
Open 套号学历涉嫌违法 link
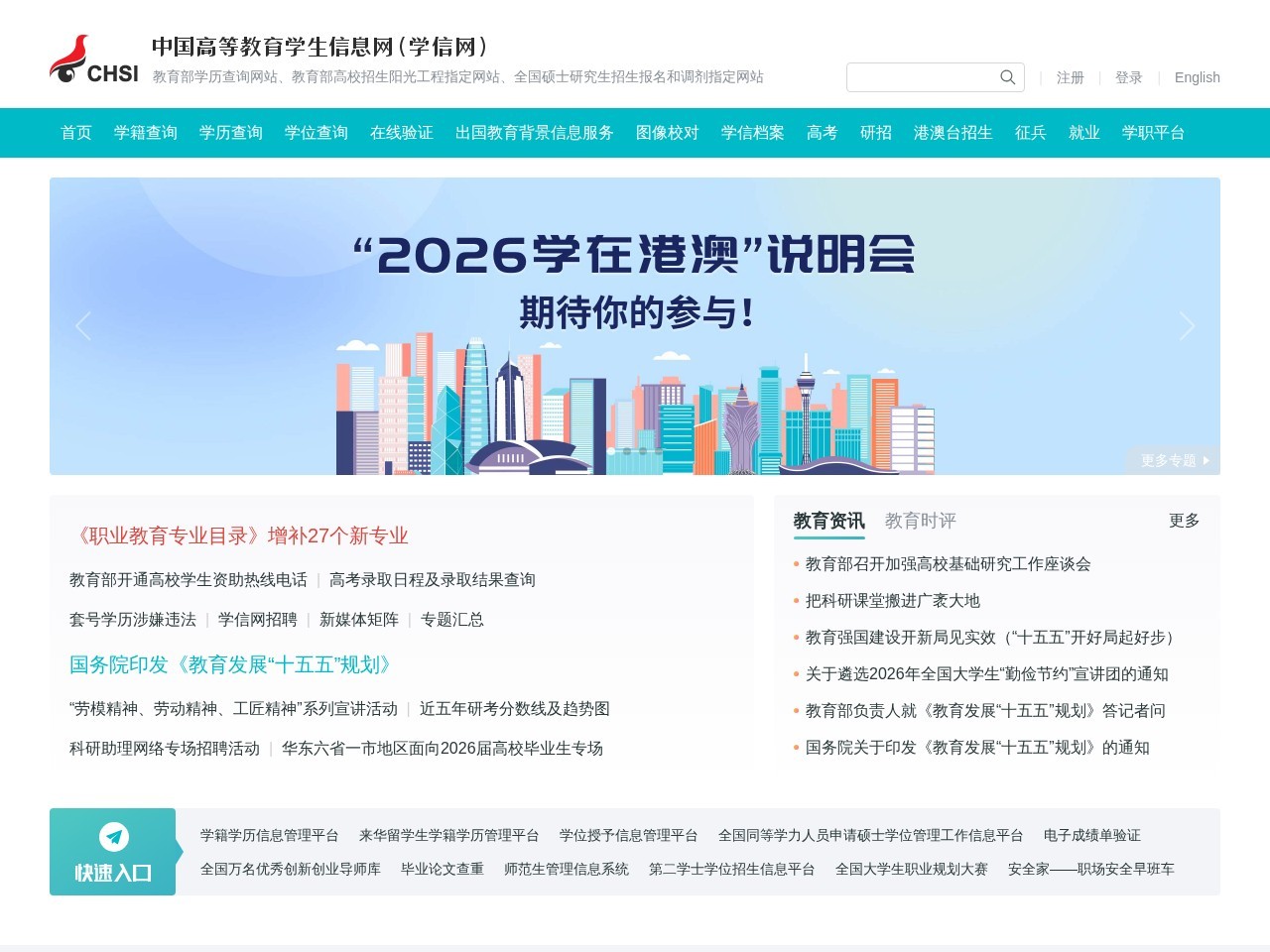tap(133, 620)
